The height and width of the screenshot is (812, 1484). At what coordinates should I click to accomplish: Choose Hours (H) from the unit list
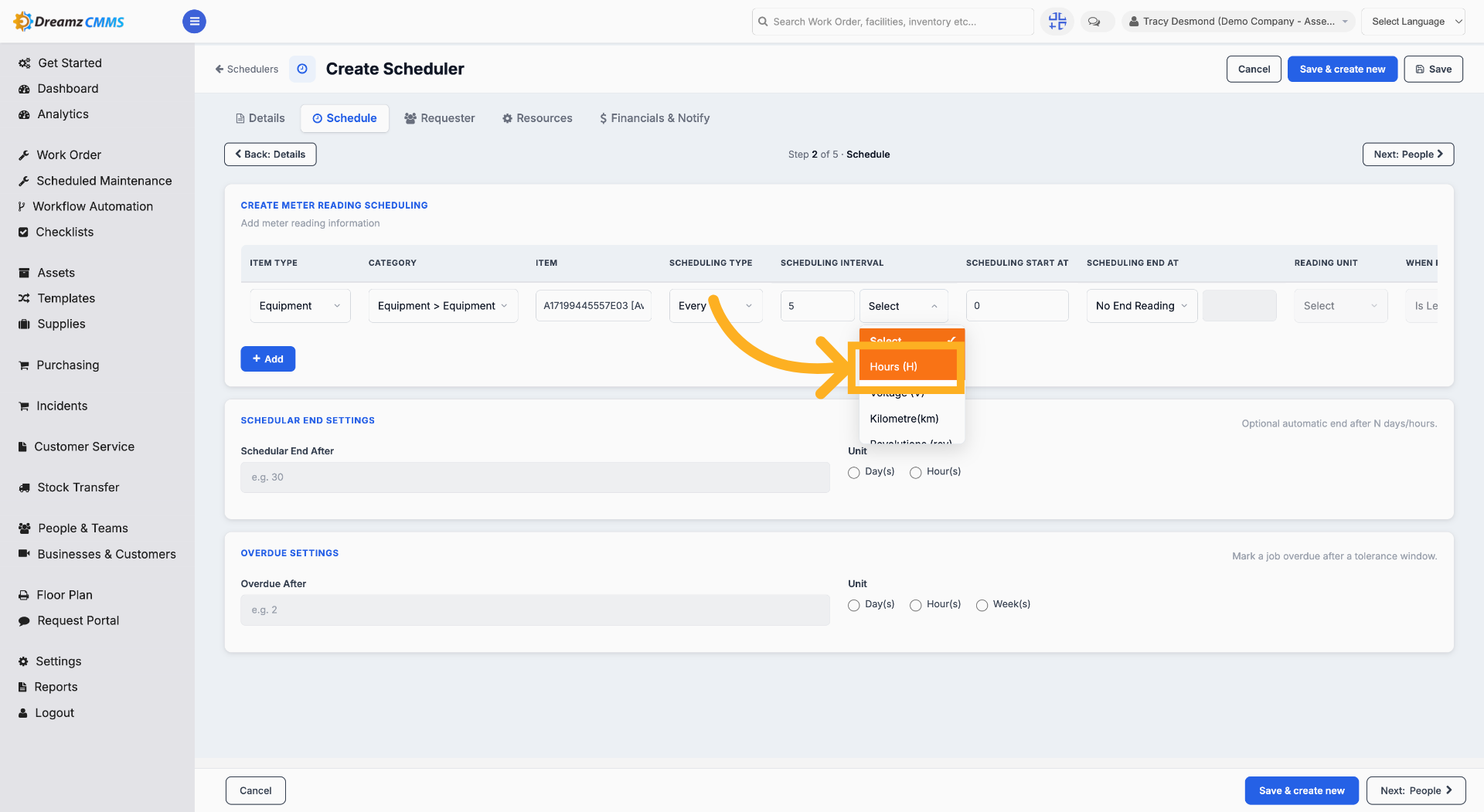click(908, 366)
